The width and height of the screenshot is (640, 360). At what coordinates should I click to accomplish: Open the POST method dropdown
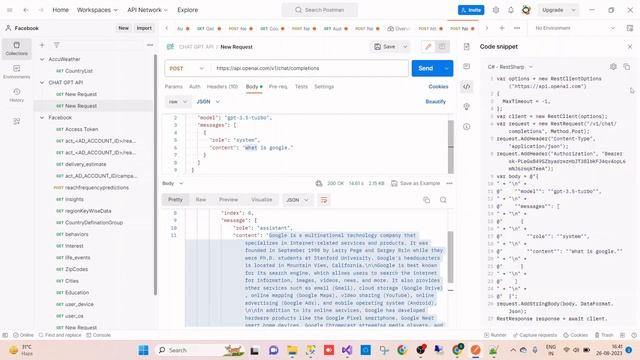[187, 68]
